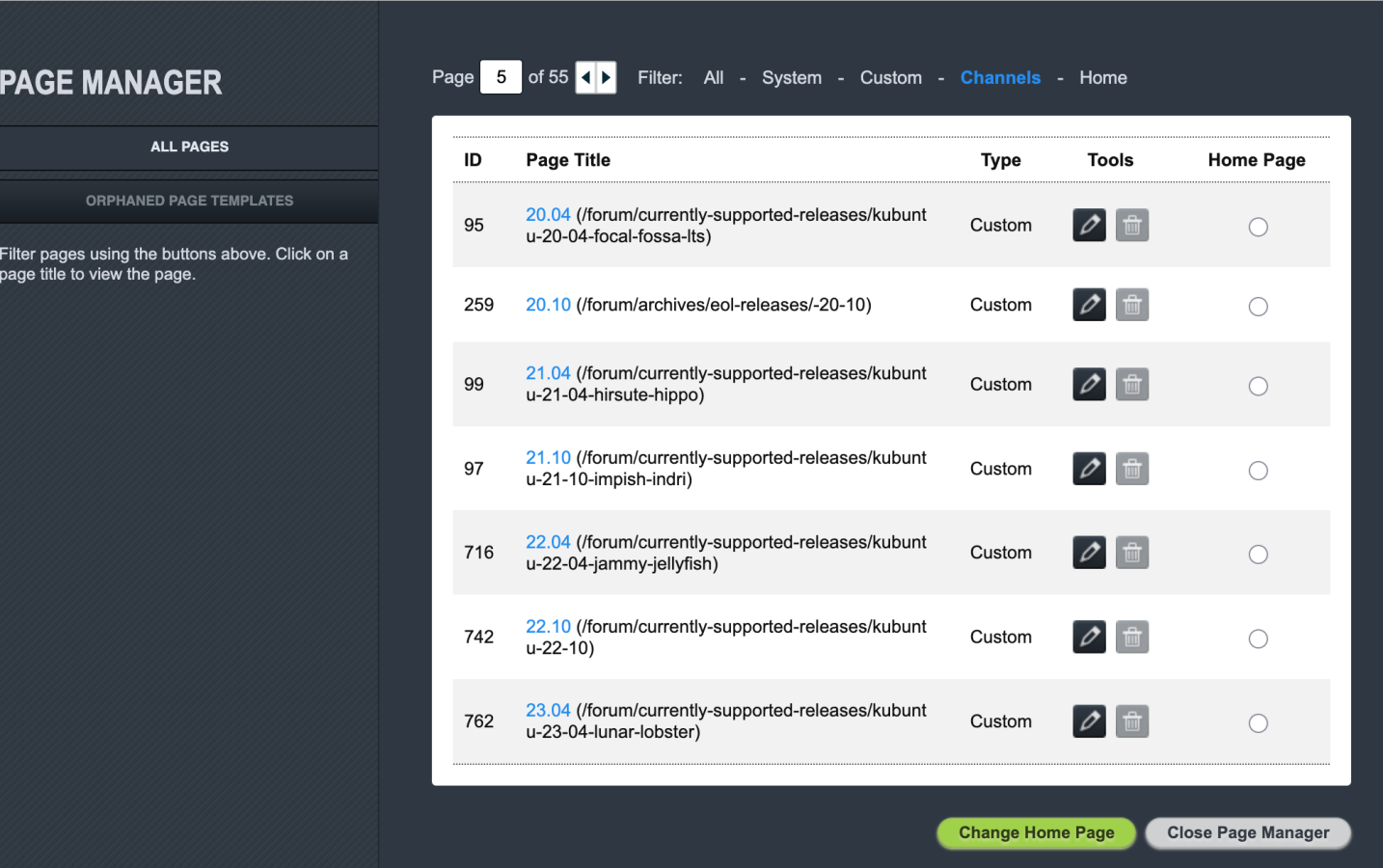Select 22.04 as the home page

(x=1258, y=555)
